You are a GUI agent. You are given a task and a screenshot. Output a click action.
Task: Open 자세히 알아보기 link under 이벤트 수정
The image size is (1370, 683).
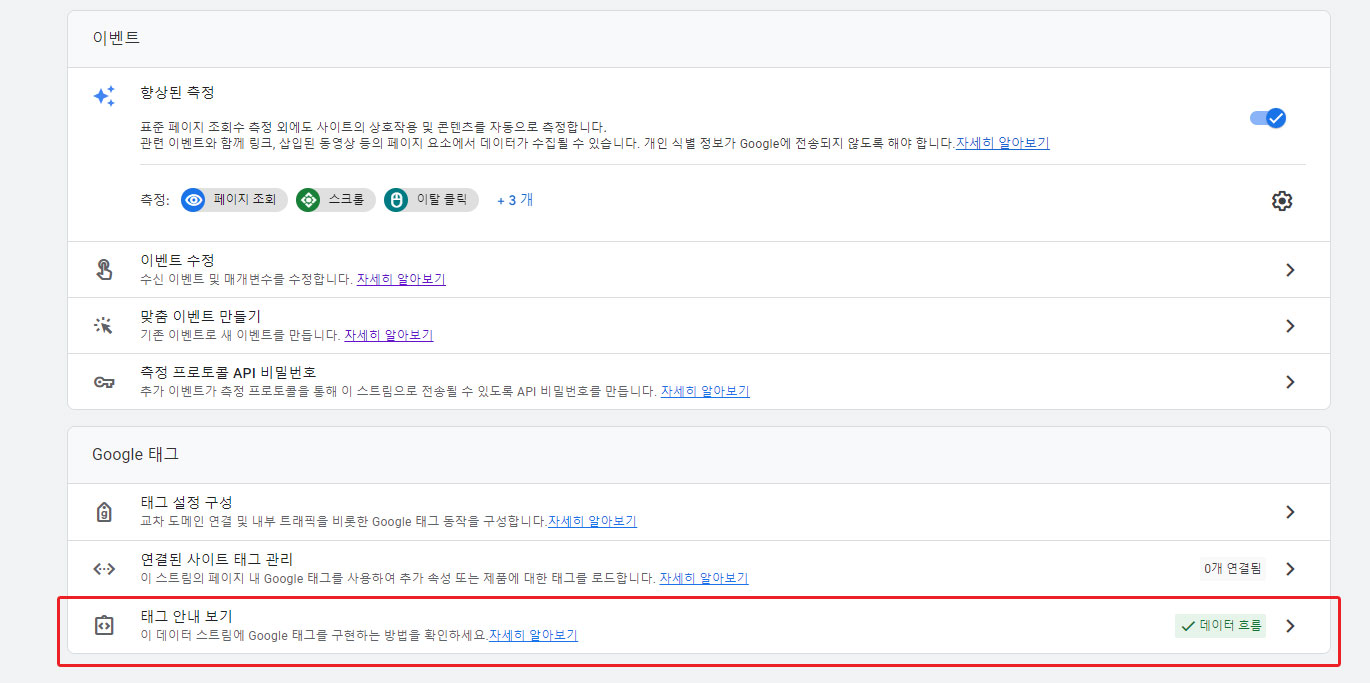tap(401, 279)
